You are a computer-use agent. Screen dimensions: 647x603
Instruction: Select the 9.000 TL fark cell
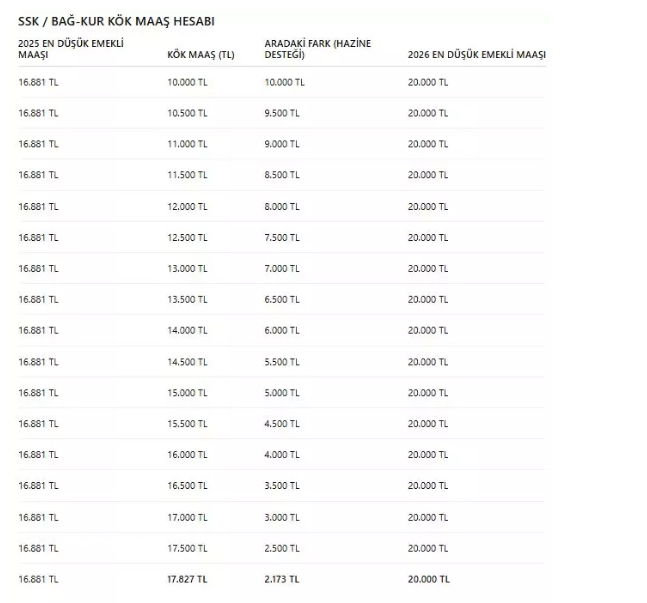(x=282, y=144)
